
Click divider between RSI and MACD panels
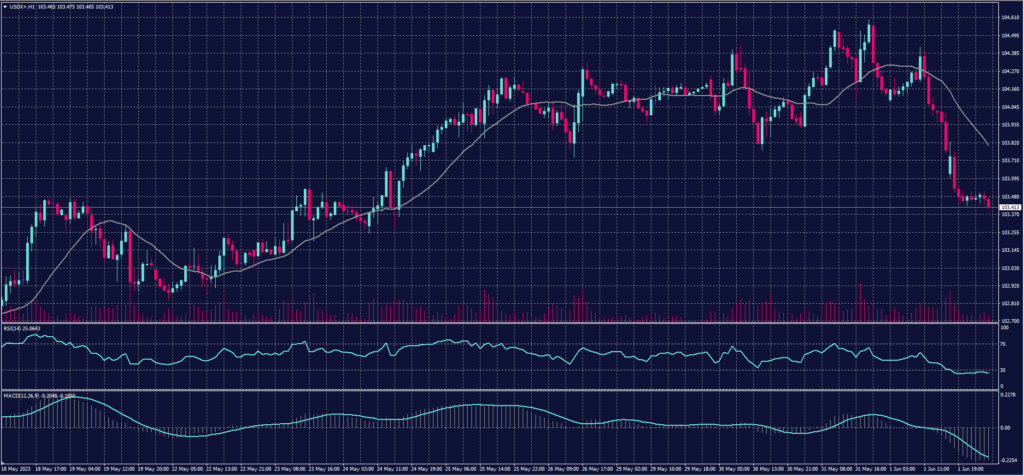coord(500,389)
